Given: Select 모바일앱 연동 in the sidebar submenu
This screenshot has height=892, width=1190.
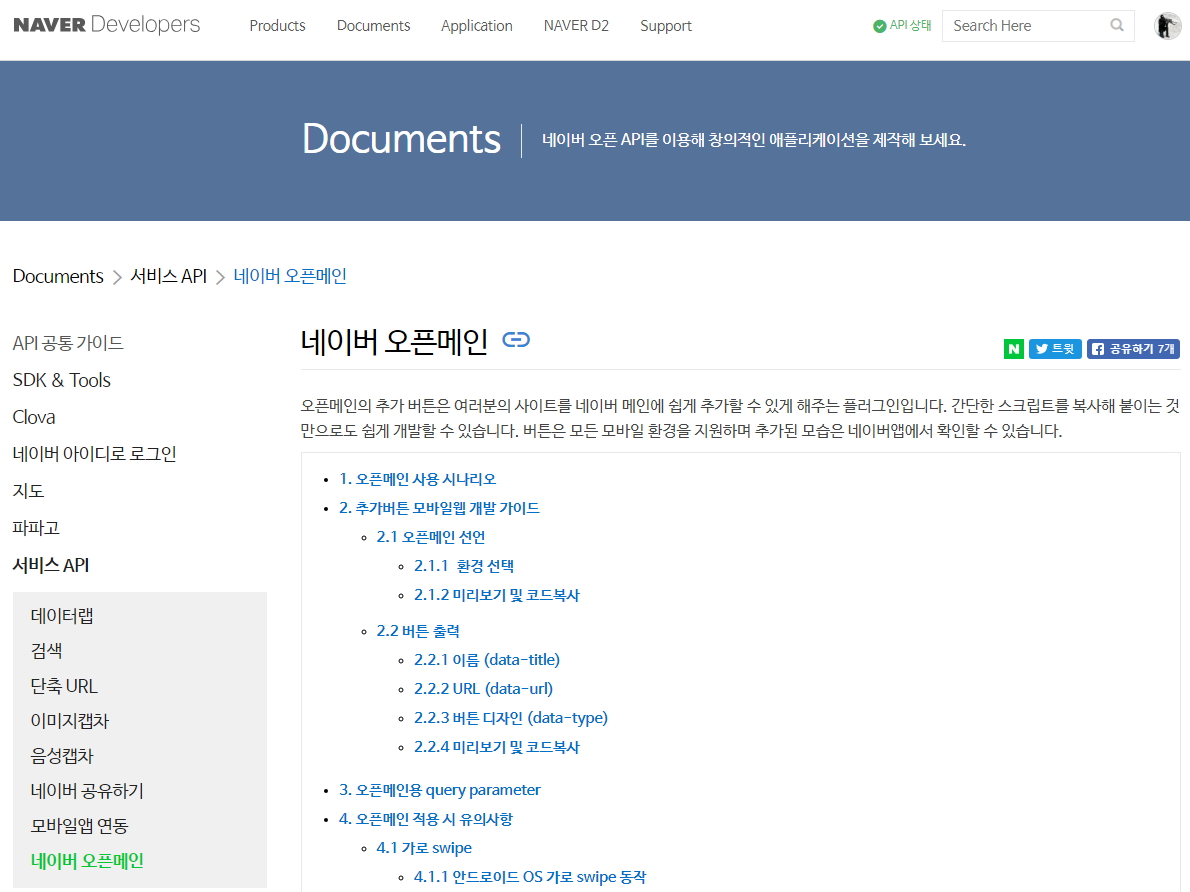Looking at the screenshot, I should [80, 826].
